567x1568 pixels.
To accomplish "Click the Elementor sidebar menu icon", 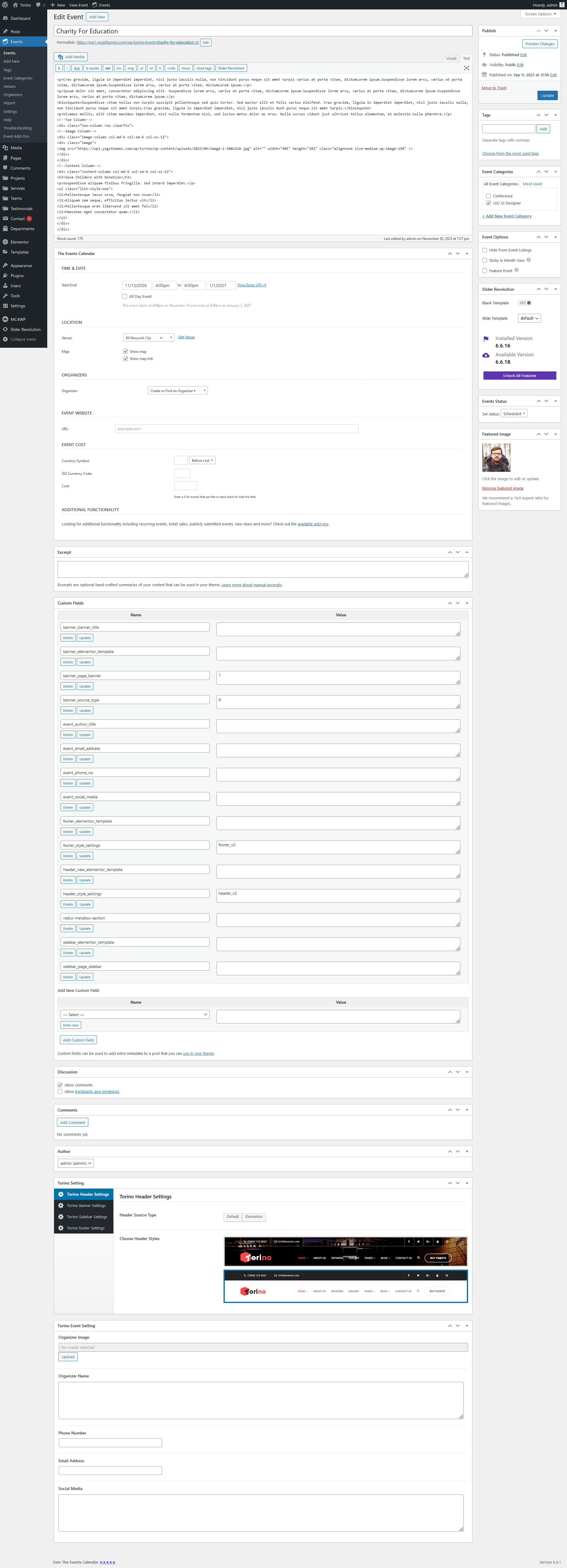I will (6, 242).
